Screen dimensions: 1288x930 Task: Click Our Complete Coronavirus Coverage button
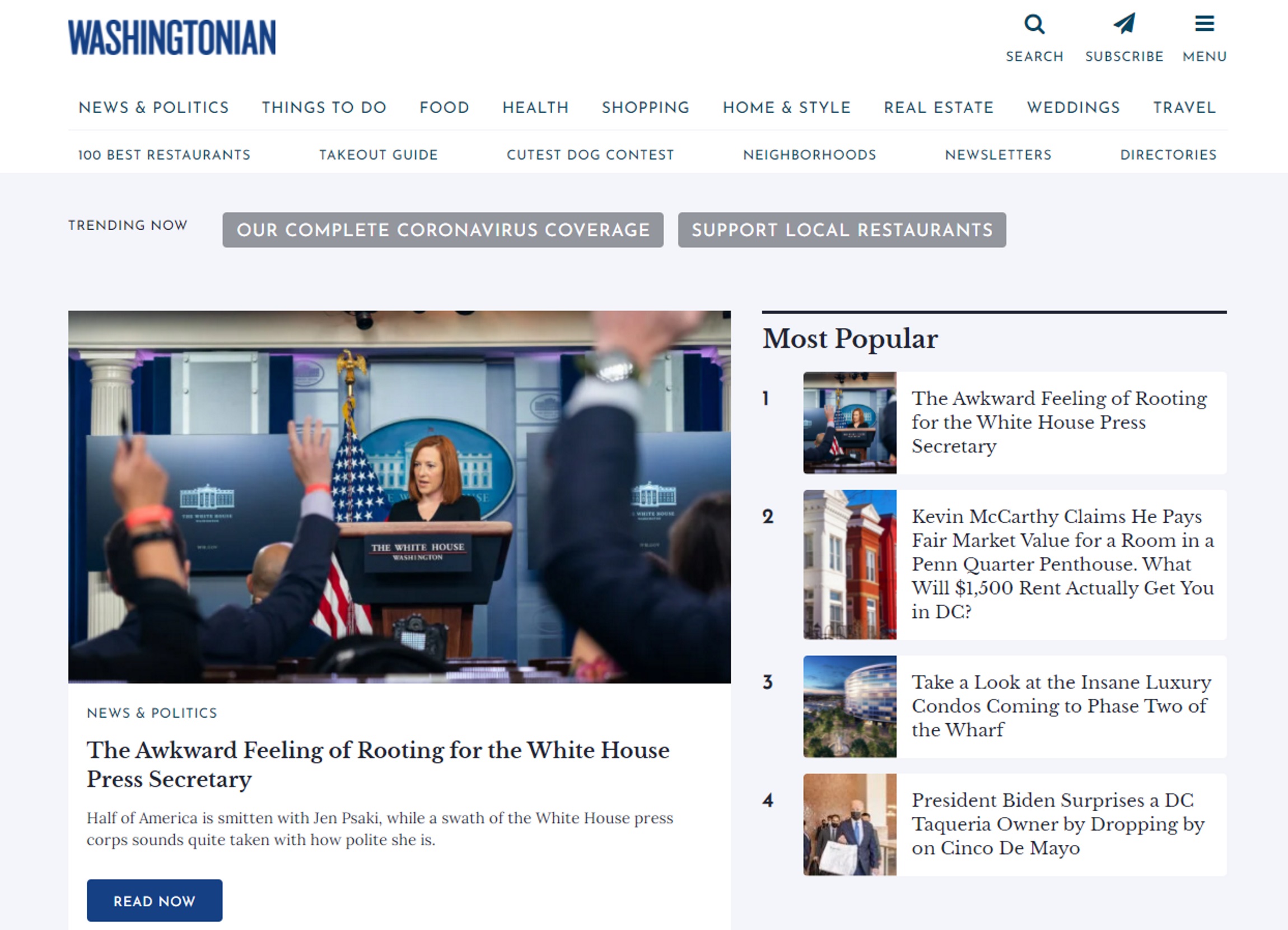tap(443, 230)
